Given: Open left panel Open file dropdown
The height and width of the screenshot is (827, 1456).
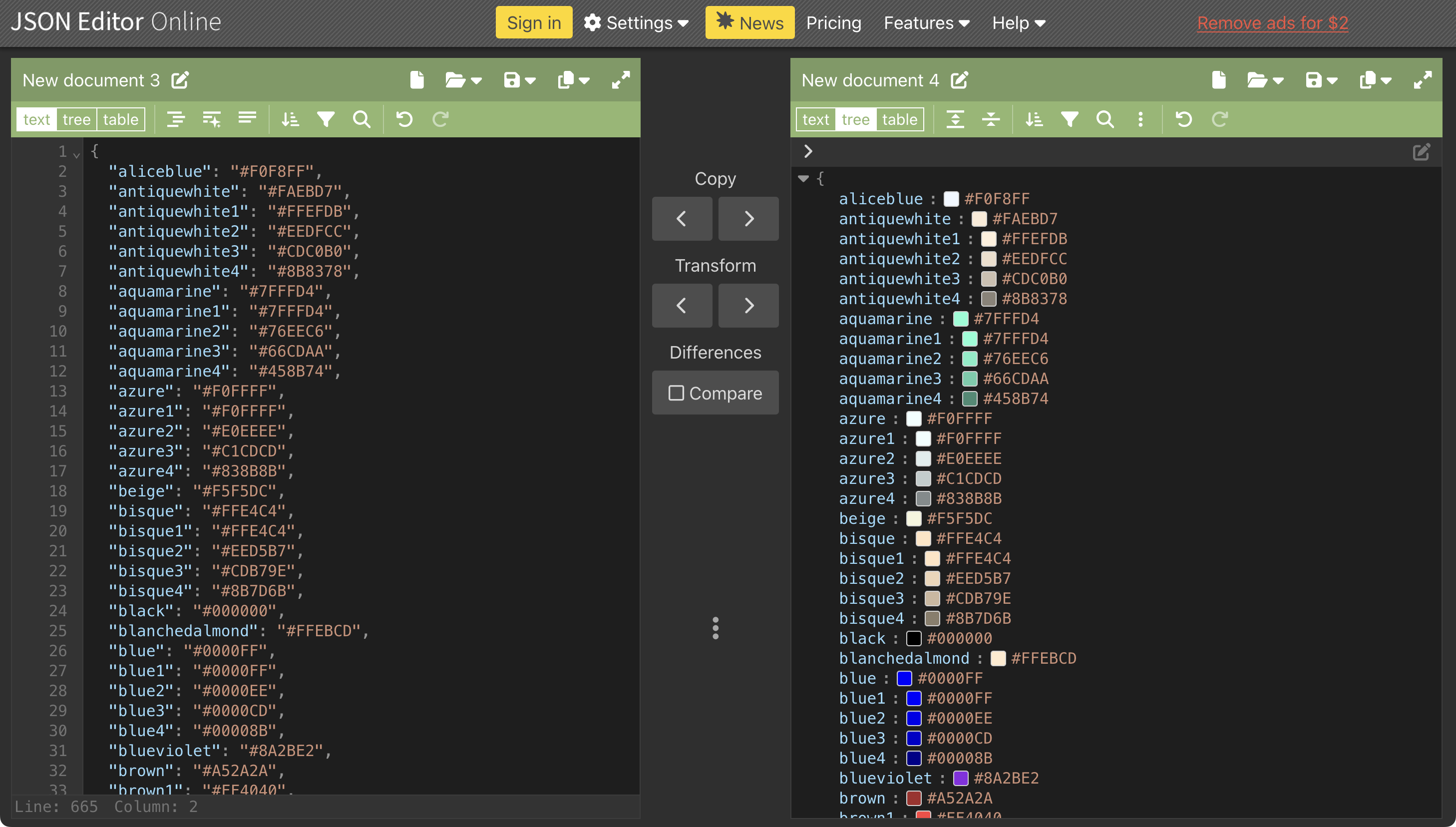Looking at the screenshot, I should pos(463,80).
